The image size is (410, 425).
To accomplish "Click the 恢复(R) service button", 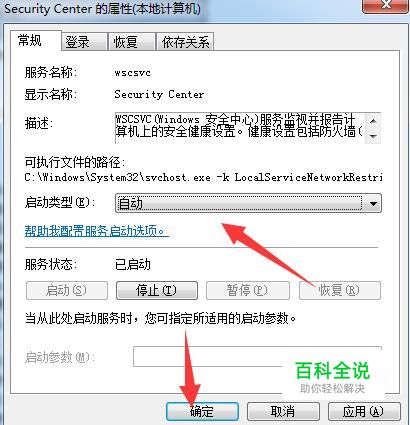I will tap(340, 290).
